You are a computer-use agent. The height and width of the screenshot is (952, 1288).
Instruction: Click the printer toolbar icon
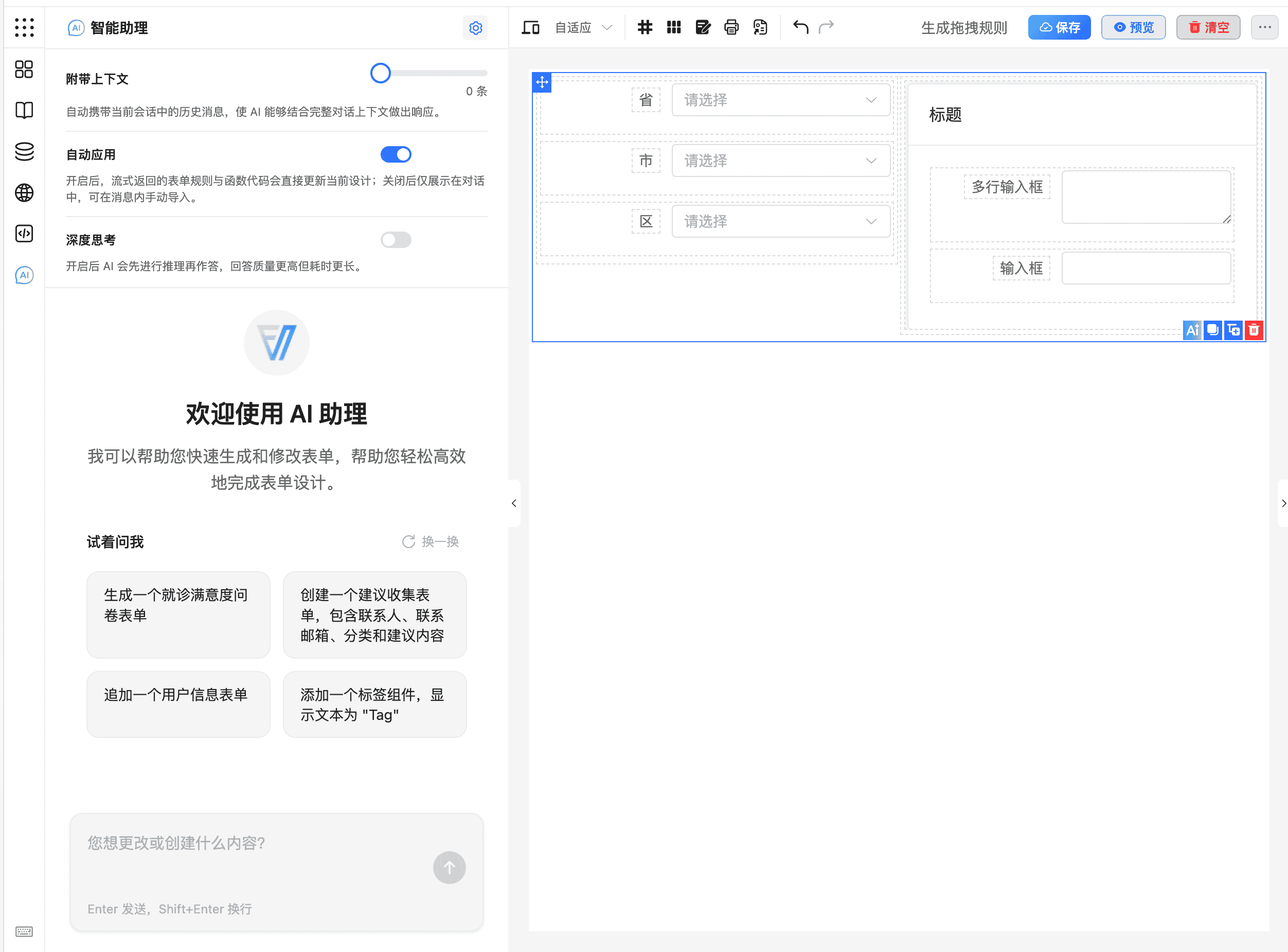pos(731,27)
